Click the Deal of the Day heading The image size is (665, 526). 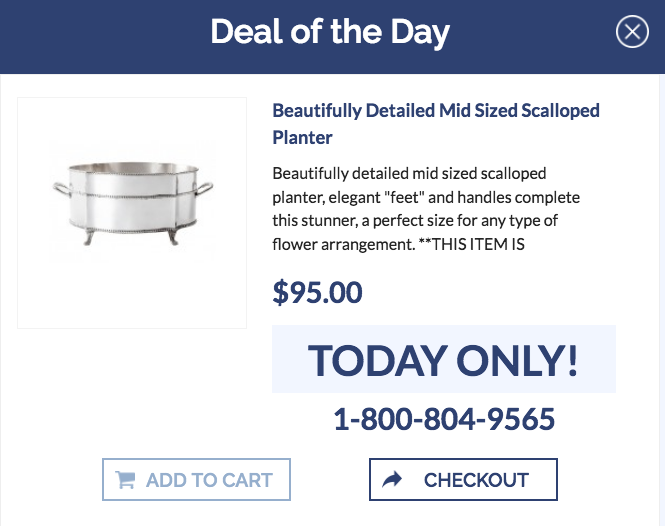tap(330, 33)
